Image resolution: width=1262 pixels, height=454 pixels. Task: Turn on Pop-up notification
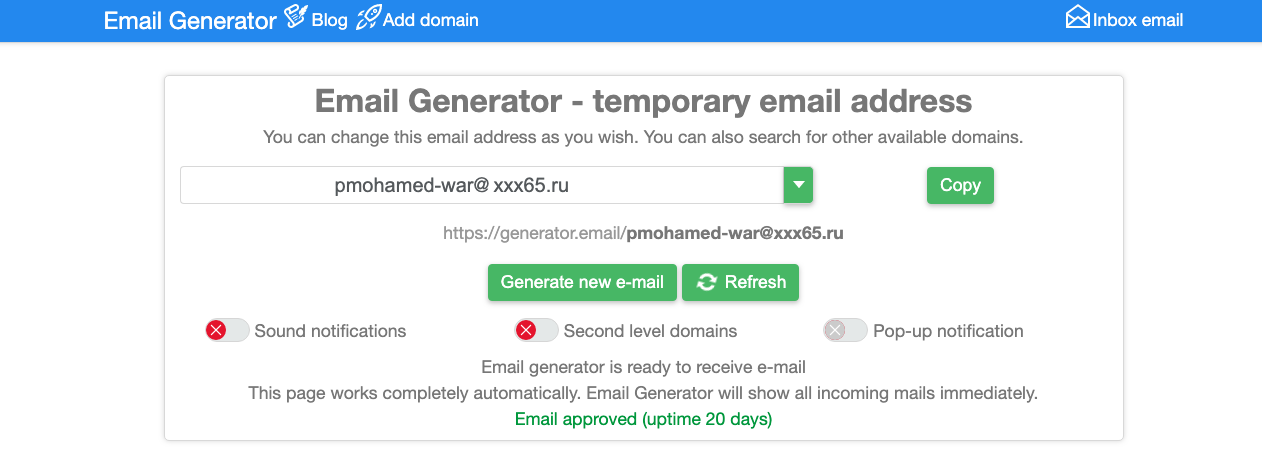845,330
